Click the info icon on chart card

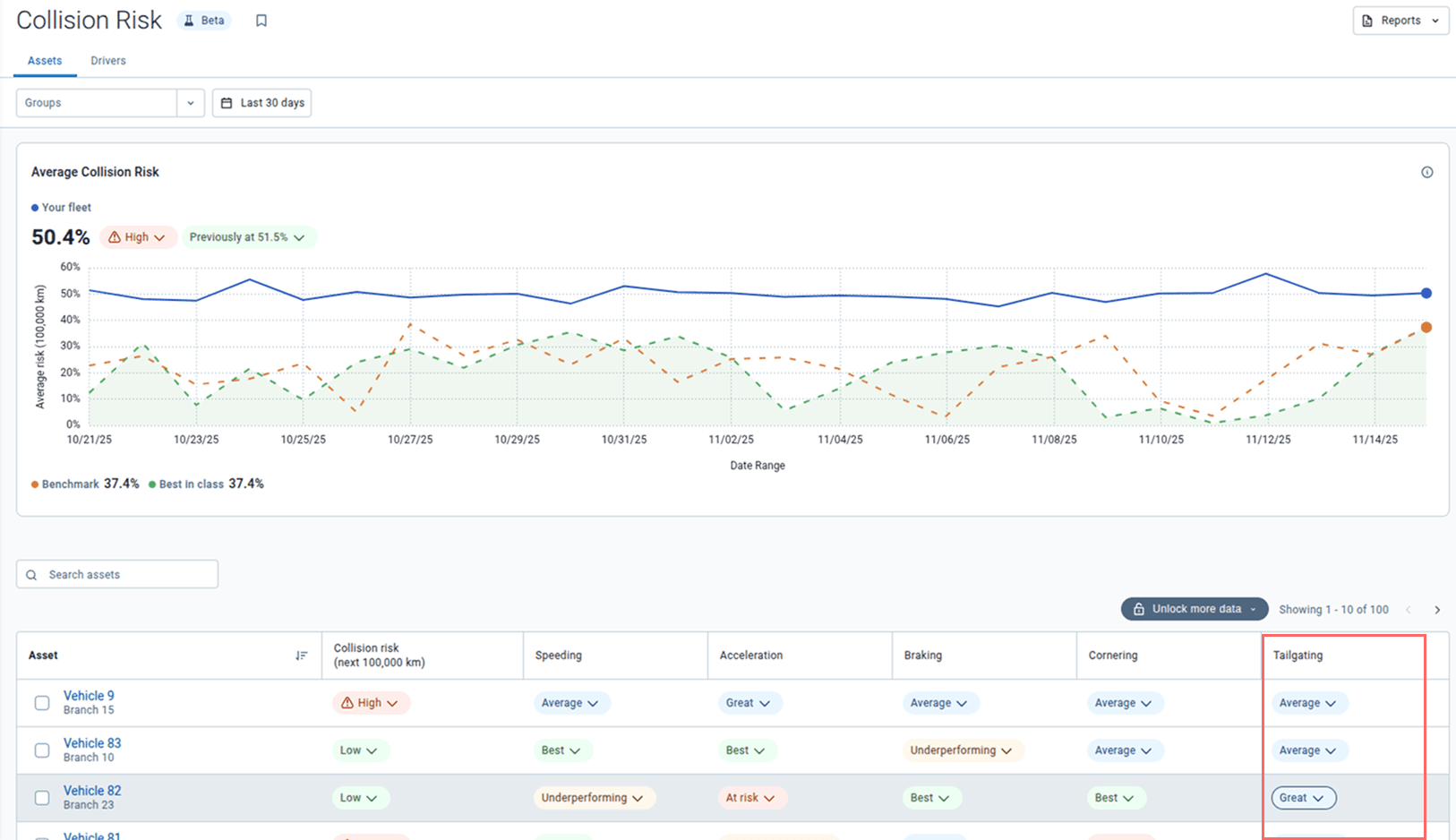(x=1426, y=172)
